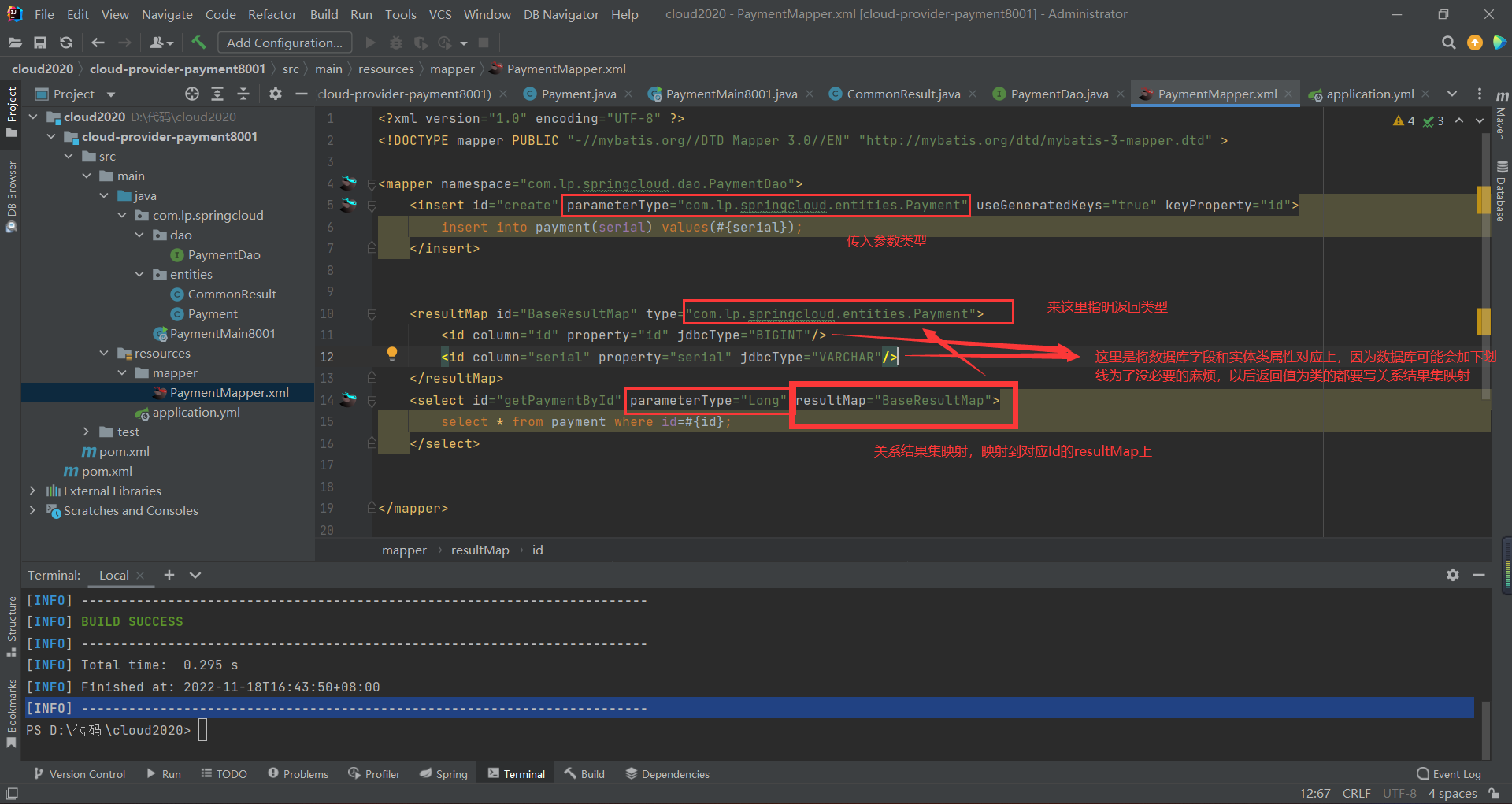Viewport: 1512px width, 804px height.
Task: Click the 4 warnings indicator
Action: [1404, 120]
